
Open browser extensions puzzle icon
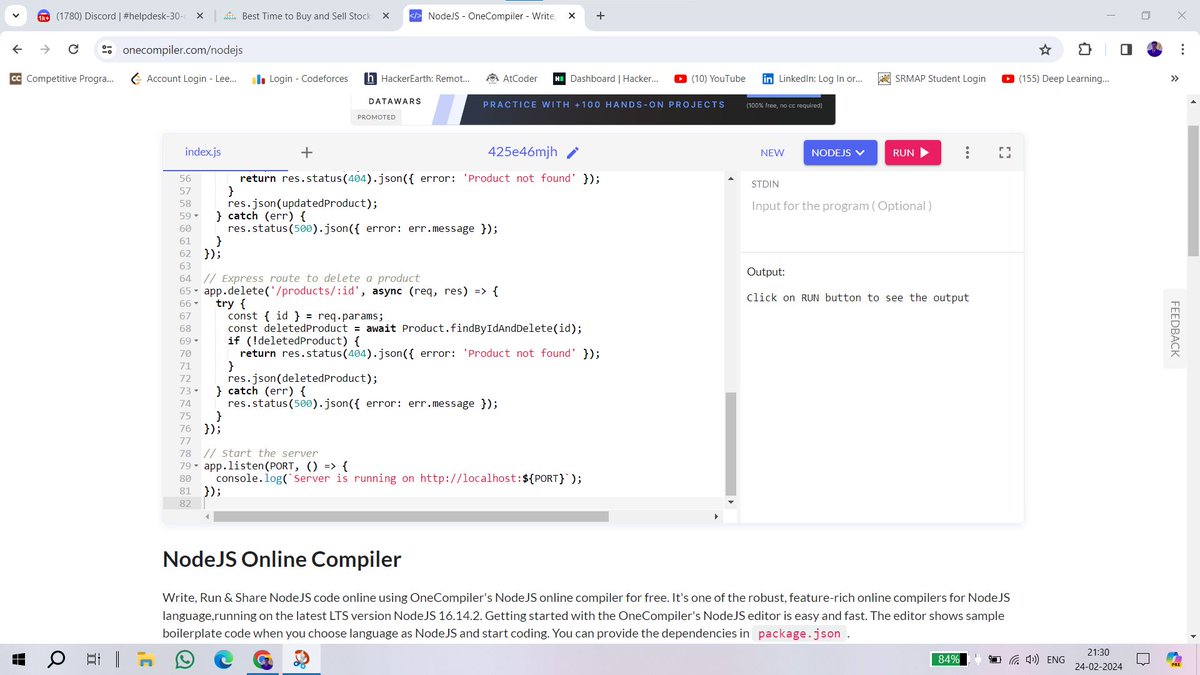click(x=1085, y=49)
